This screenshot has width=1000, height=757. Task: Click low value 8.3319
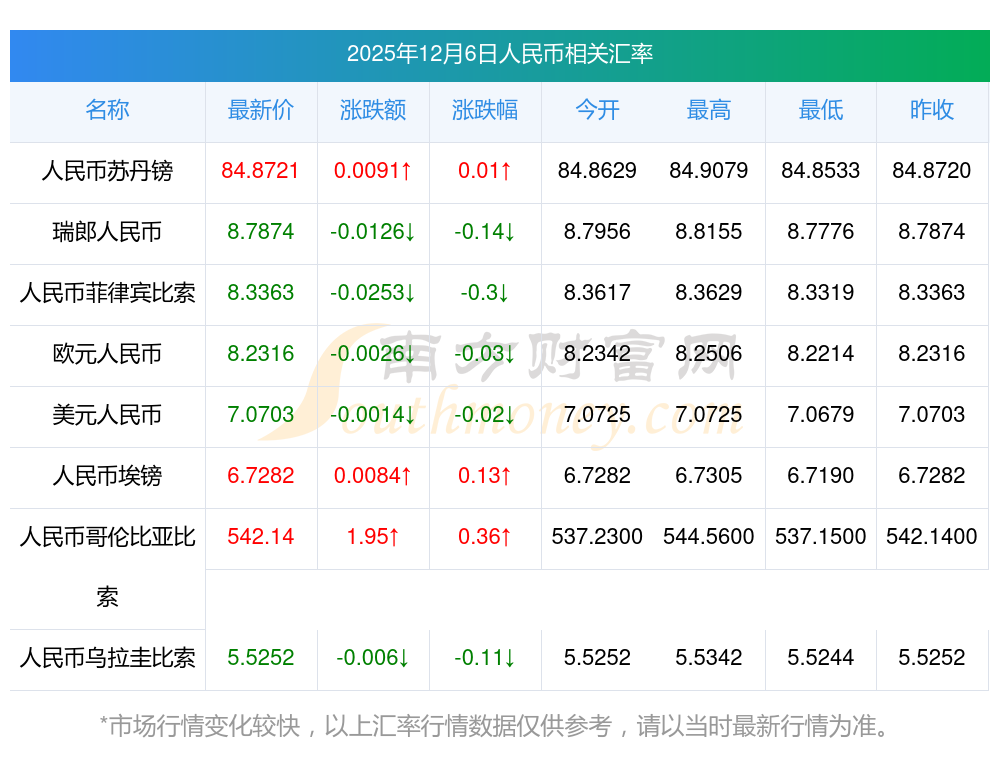pyautogui.click(x=821, y=293)
